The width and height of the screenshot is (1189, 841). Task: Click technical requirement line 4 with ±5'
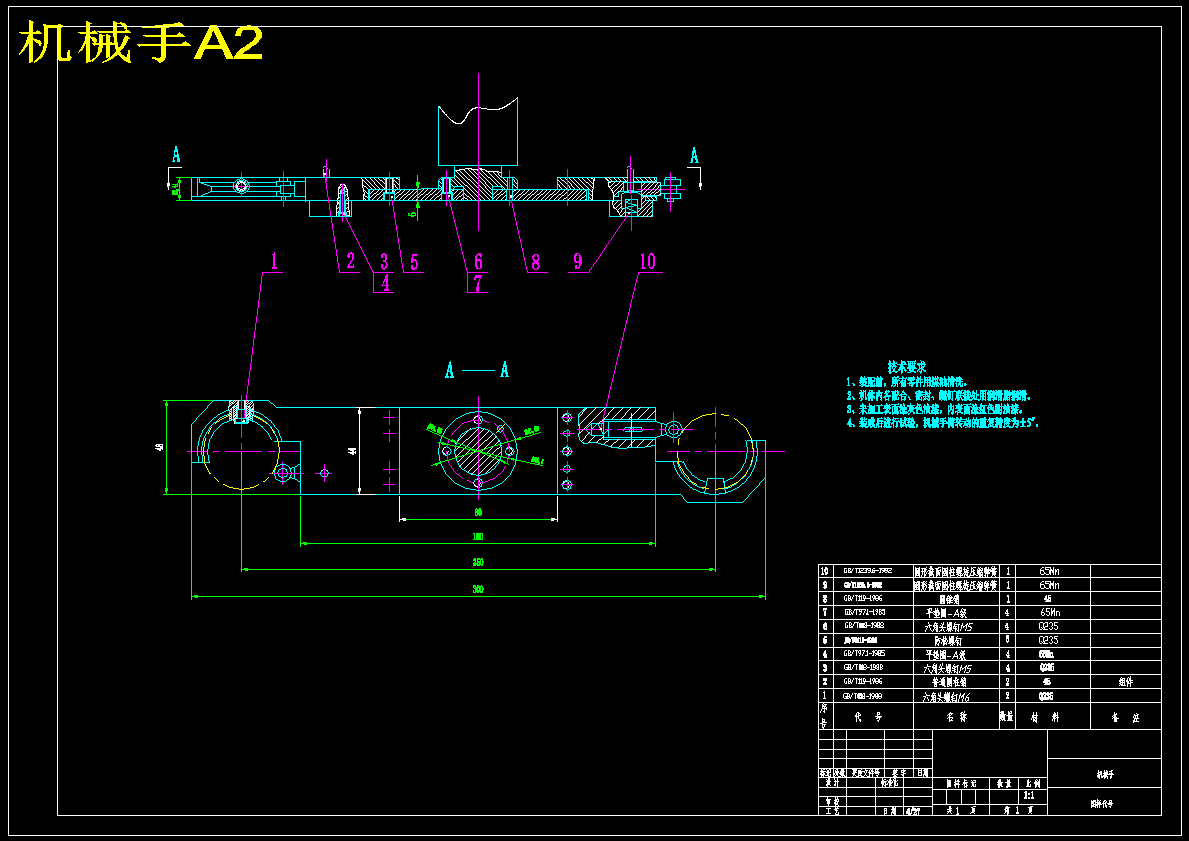coord(943,423)
